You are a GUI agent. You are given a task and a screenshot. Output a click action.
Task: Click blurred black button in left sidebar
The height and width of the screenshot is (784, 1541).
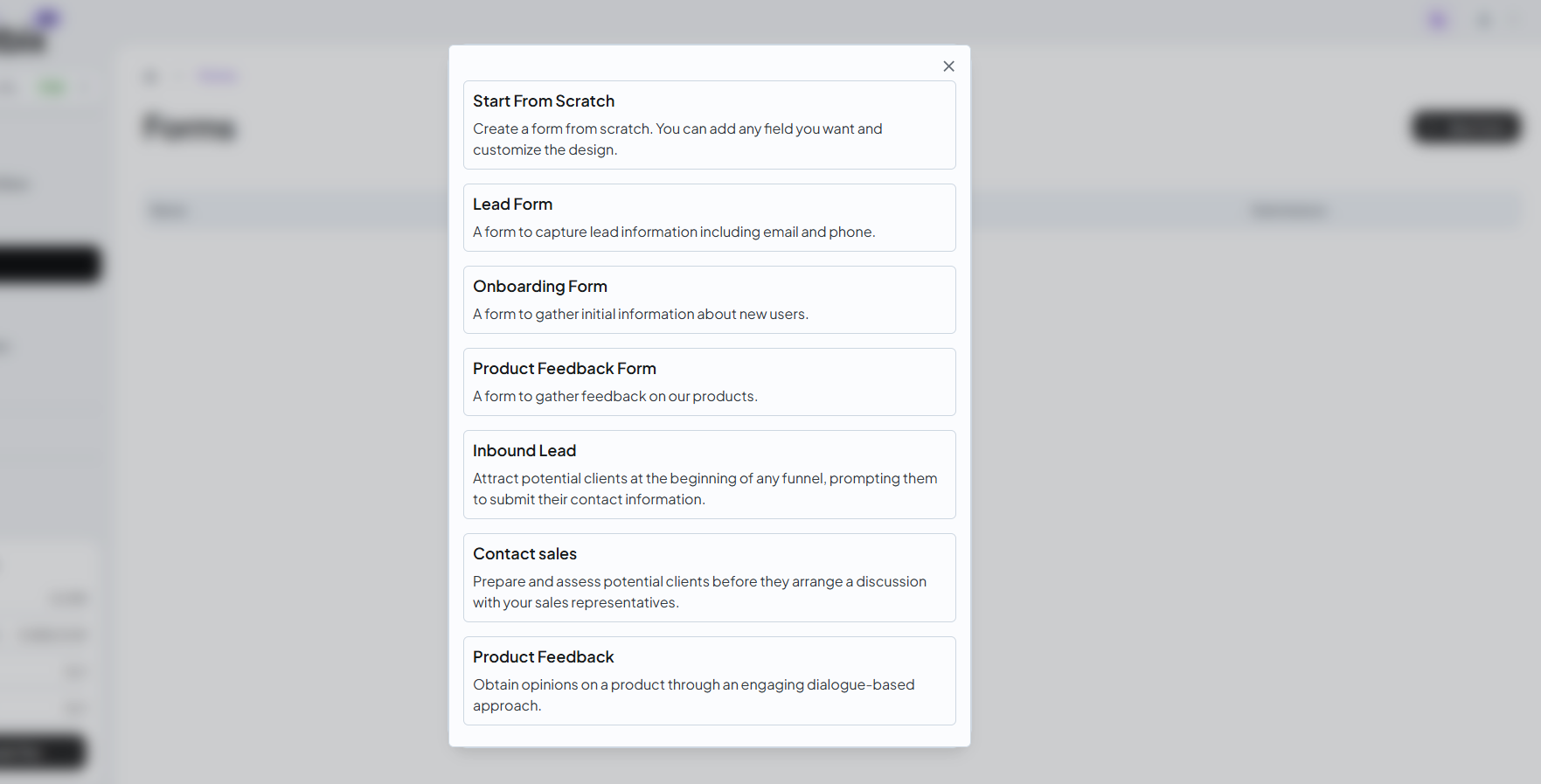coord(49,264)
